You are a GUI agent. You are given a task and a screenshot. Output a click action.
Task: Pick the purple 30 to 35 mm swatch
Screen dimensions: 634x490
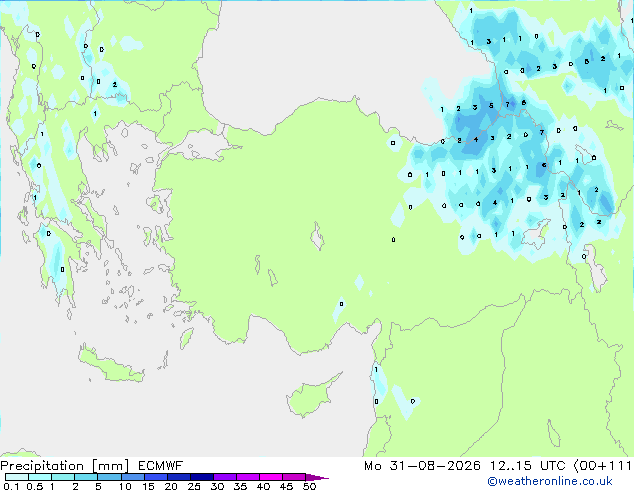225,477
